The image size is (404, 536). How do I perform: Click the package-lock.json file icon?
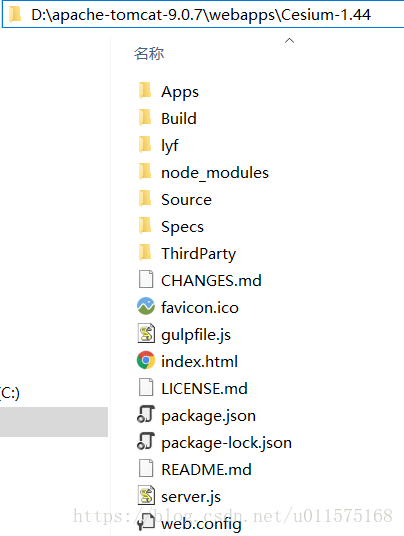coord(146,442)
